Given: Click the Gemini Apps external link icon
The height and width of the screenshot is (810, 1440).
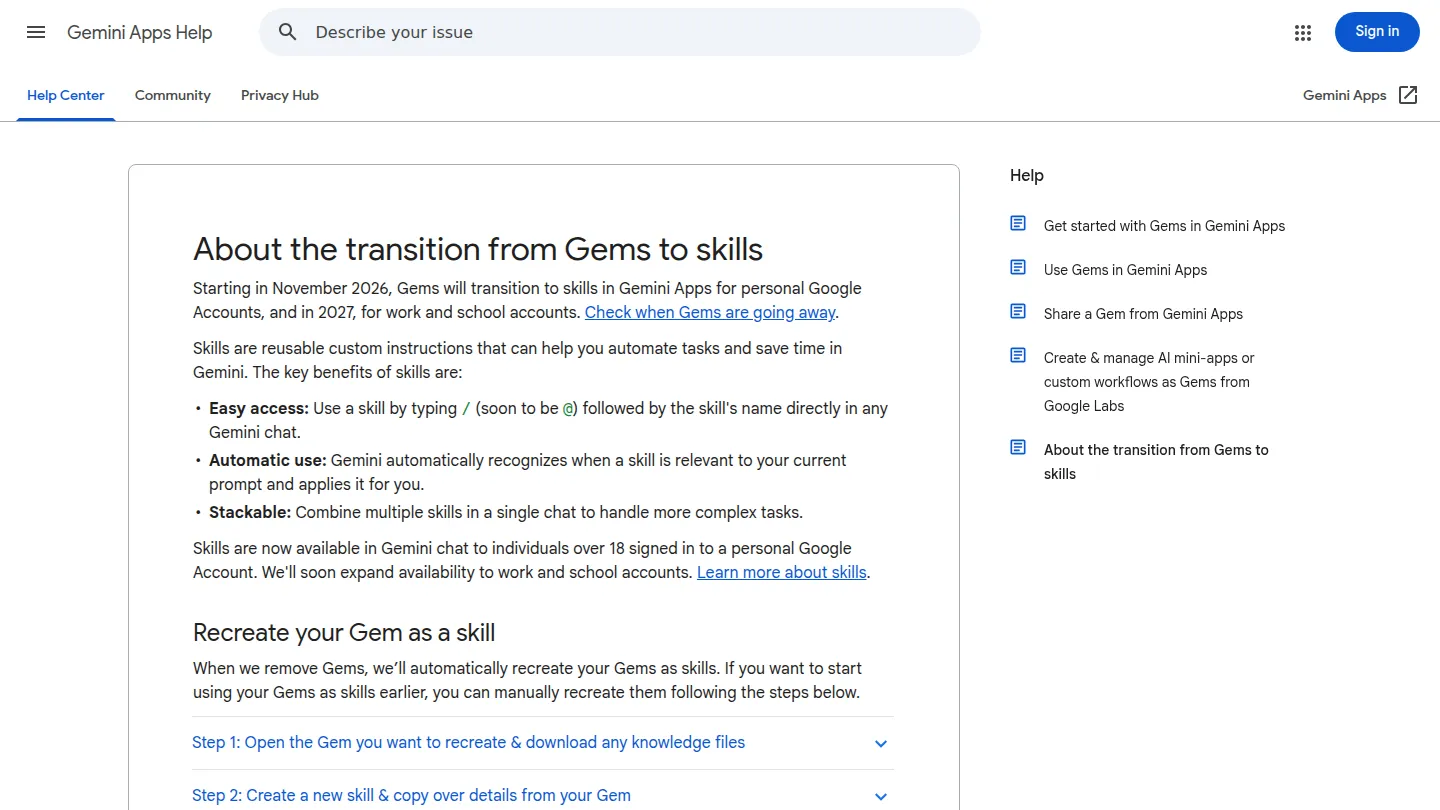Looking at the screenshot, I should click(x=1408, y=95).
